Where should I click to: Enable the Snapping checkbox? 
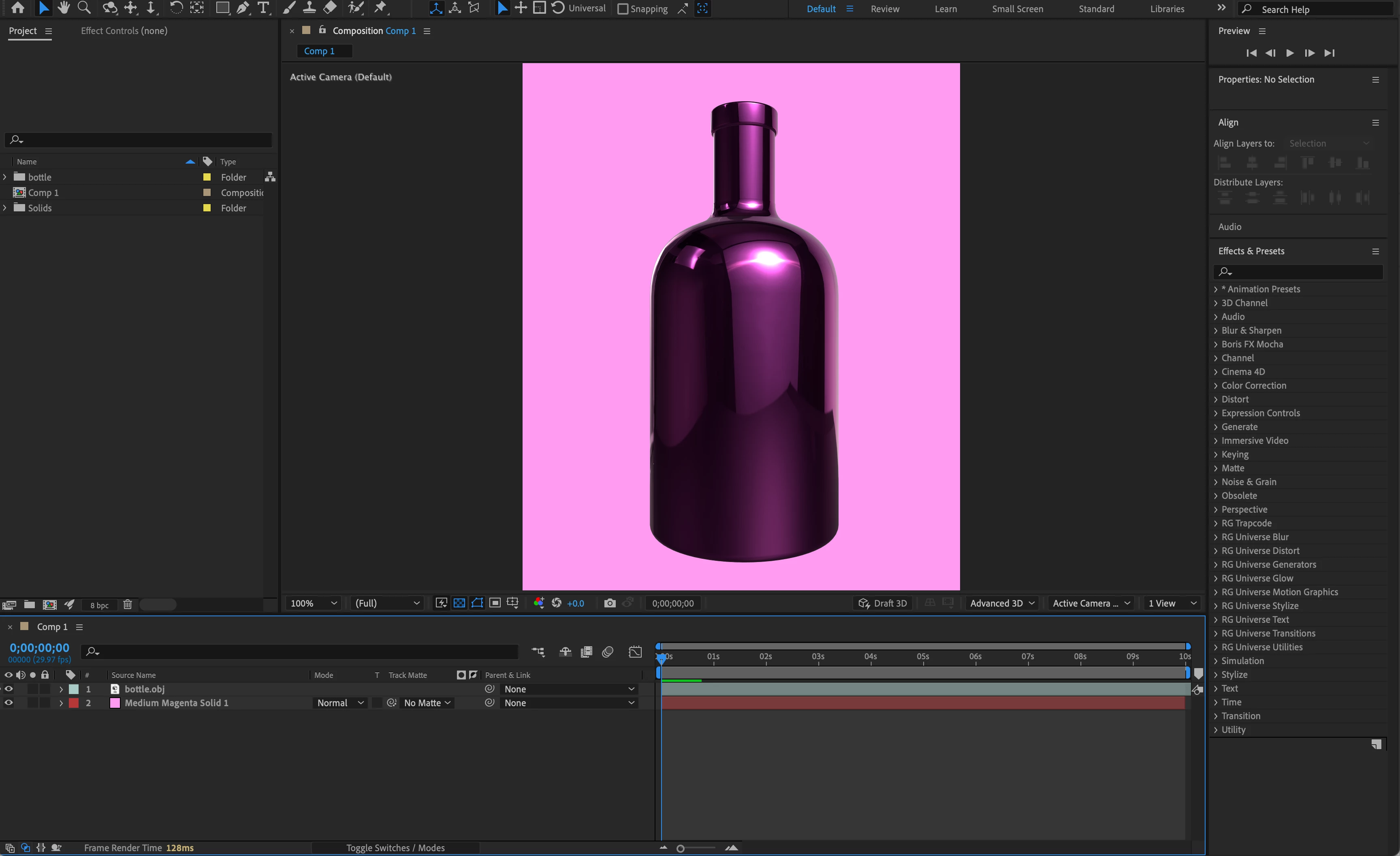623,9
